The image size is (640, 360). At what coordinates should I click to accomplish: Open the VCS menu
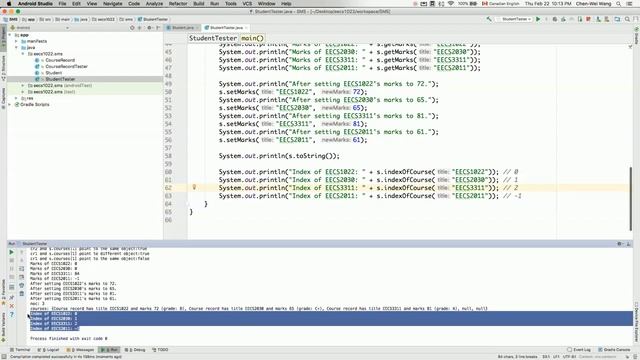pos(247,4)
